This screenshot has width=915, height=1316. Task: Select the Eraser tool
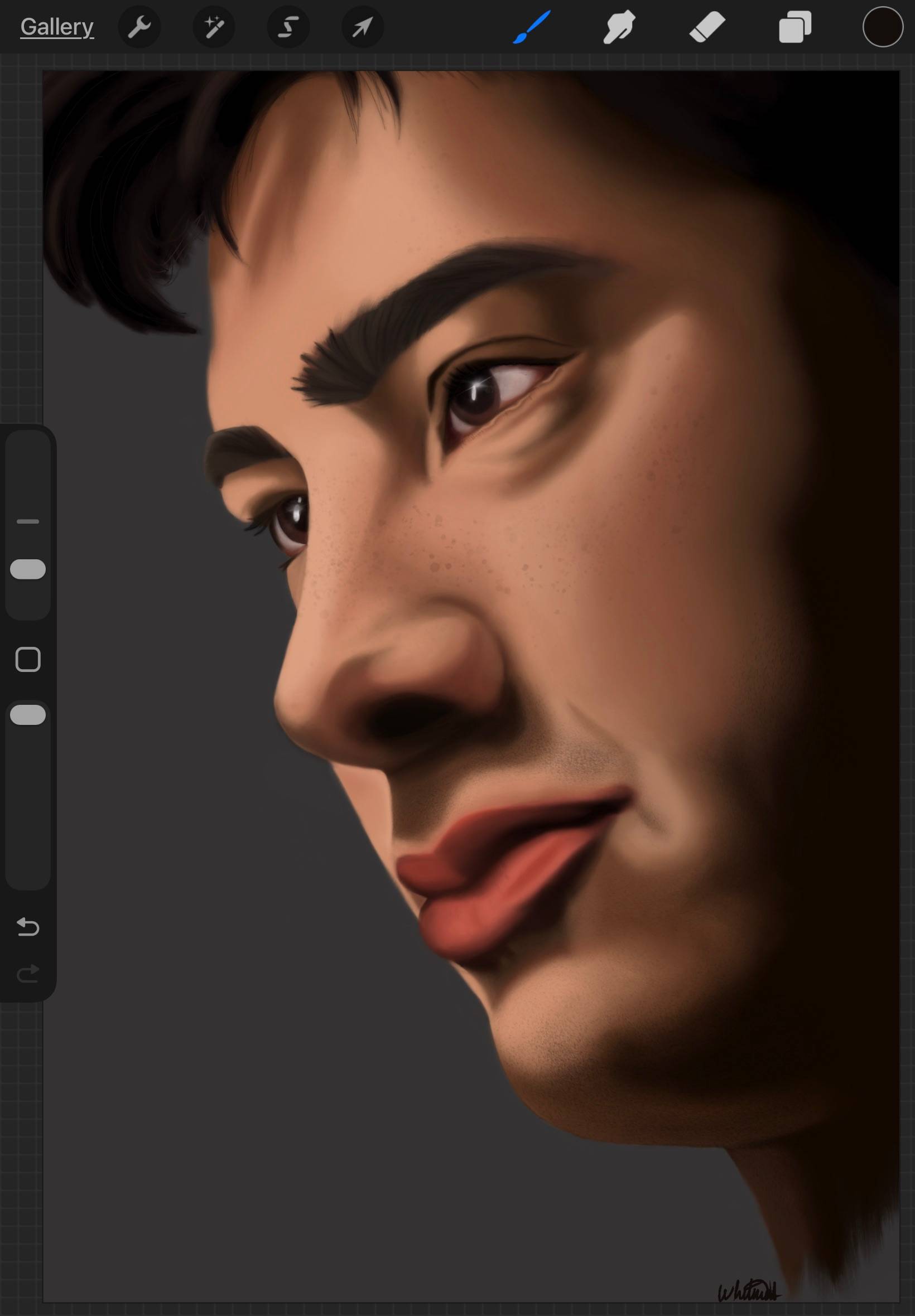[707, 27]
